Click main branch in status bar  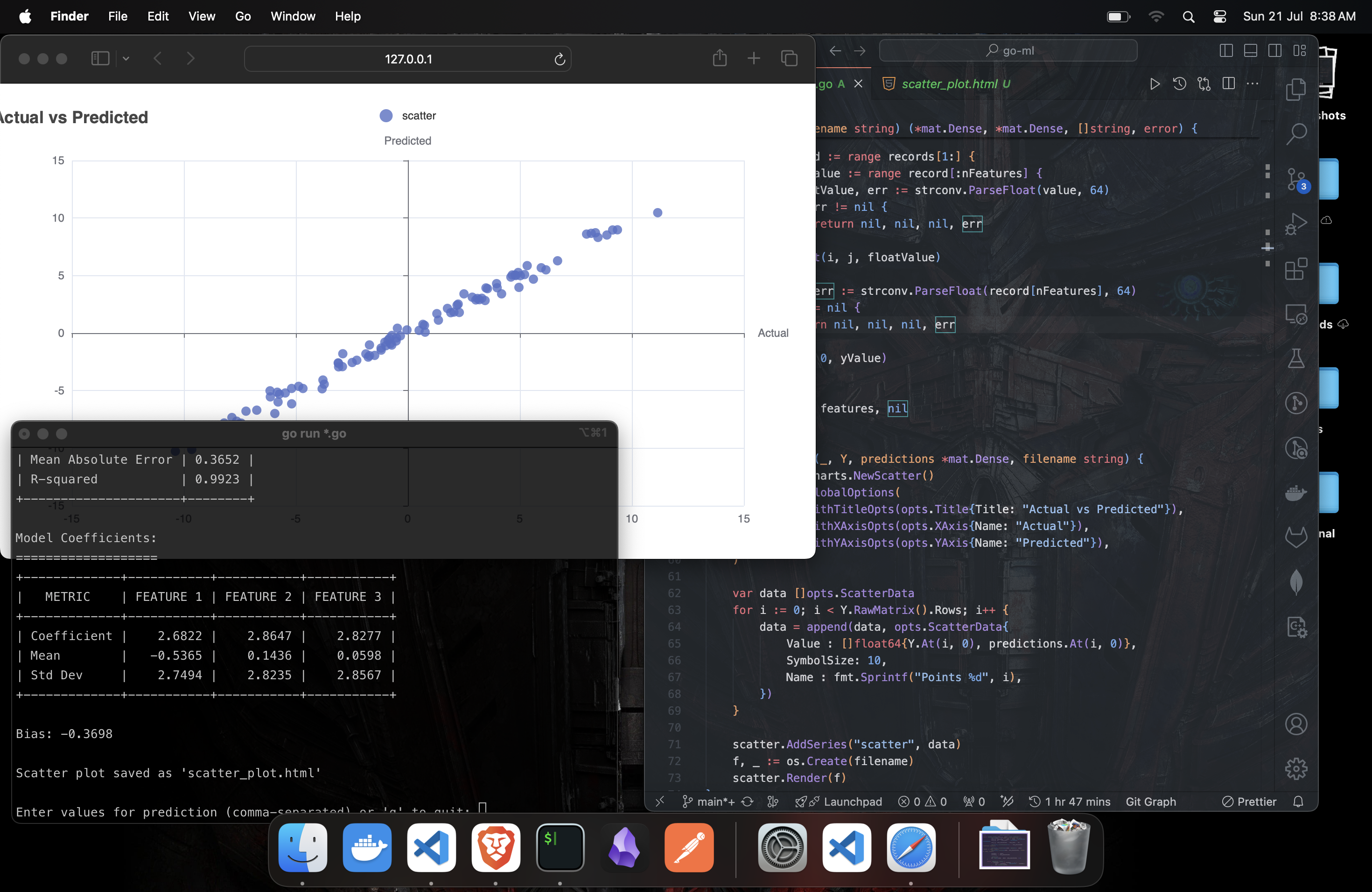click(x=709, y=801)
